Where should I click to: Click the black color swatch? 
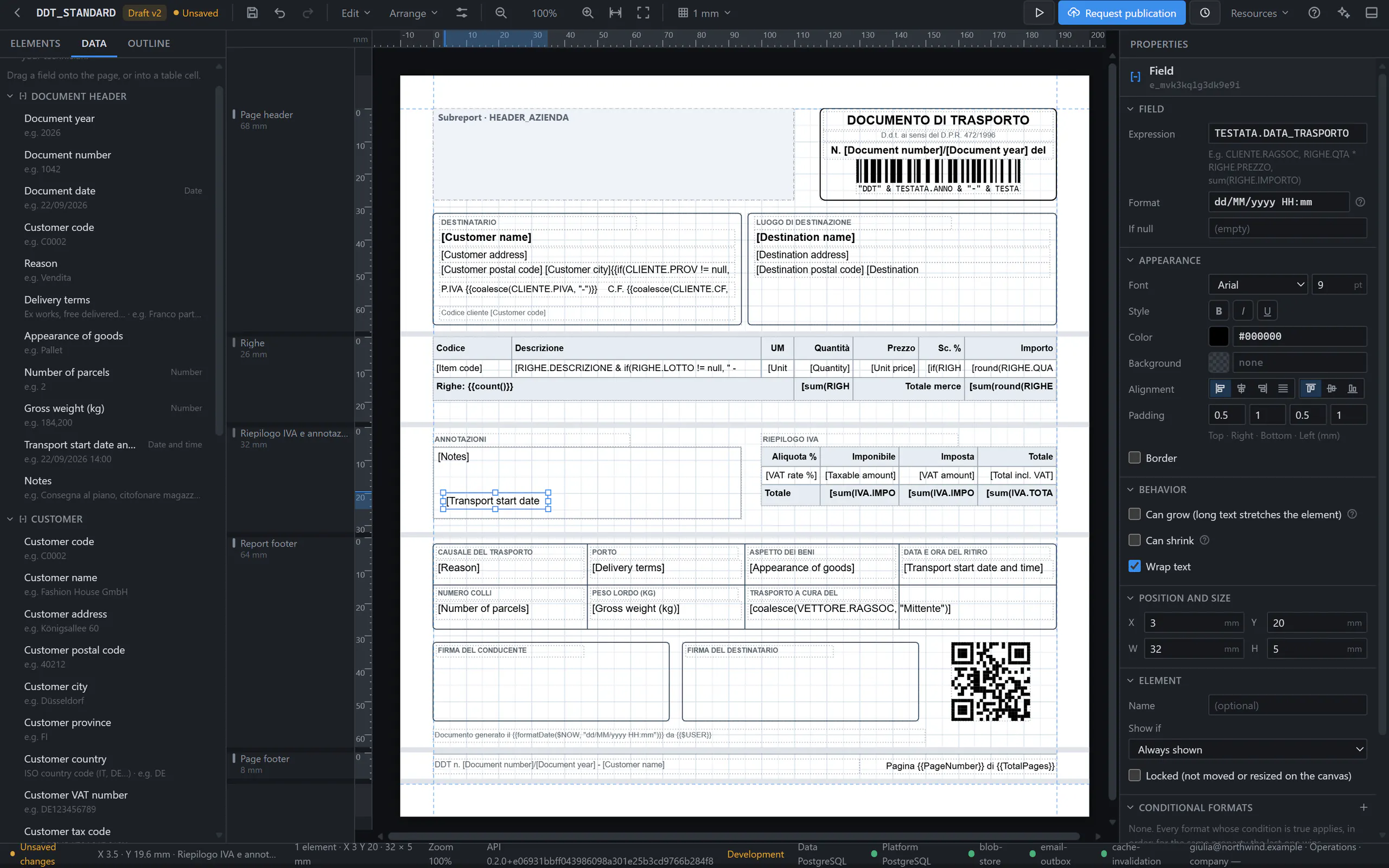[x=1219, y=336]
